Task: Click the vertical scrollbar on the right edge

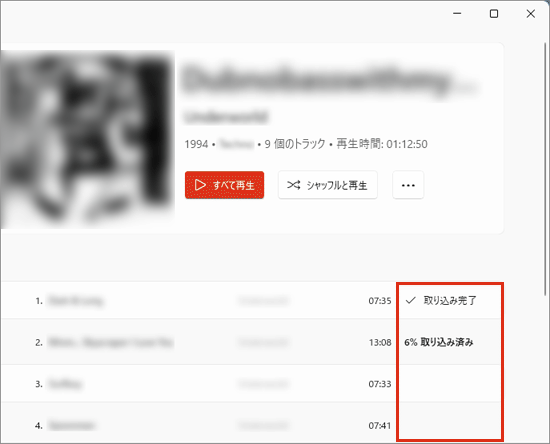Action: point(545,168)
